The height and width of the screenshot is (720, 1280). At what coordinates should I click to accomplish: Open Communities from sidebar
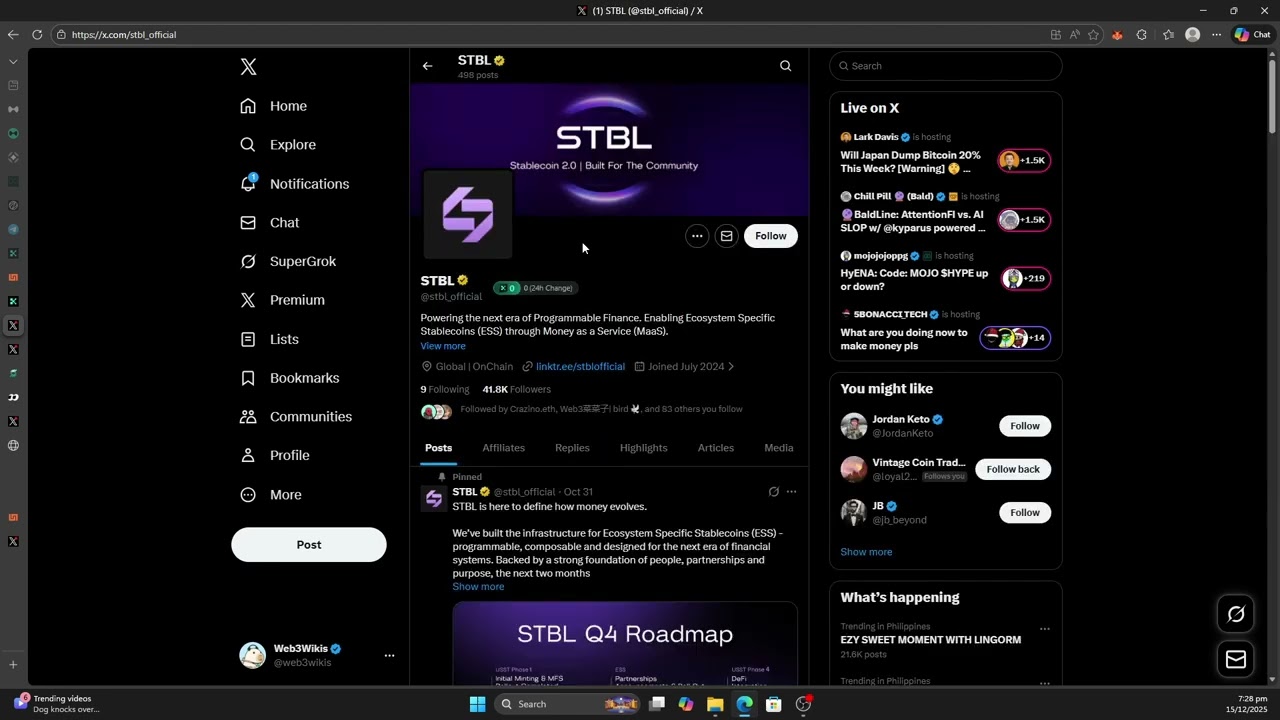(x=296, y=416)
